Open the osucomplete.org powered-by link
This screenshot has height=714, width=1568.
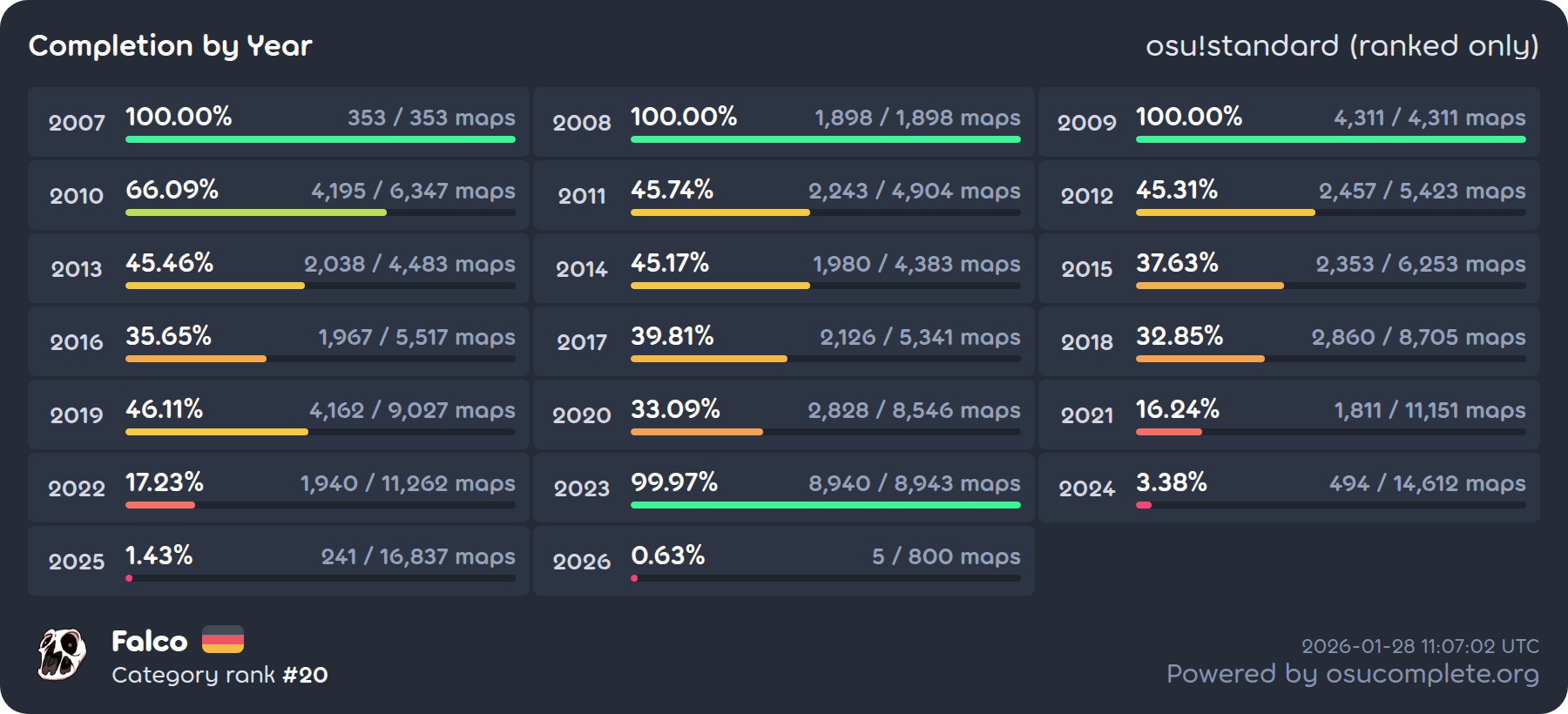(1352, 674)
